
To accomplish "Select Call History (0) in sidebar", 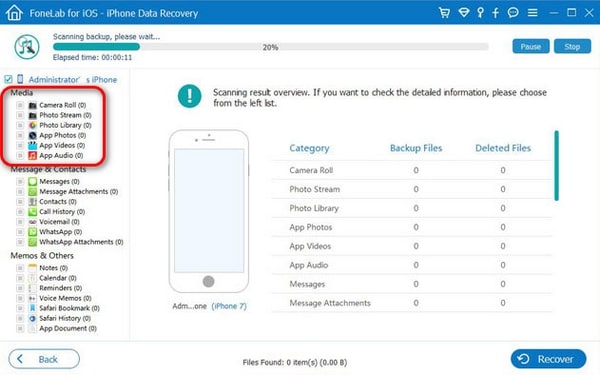I will click(x=62, y=212).
